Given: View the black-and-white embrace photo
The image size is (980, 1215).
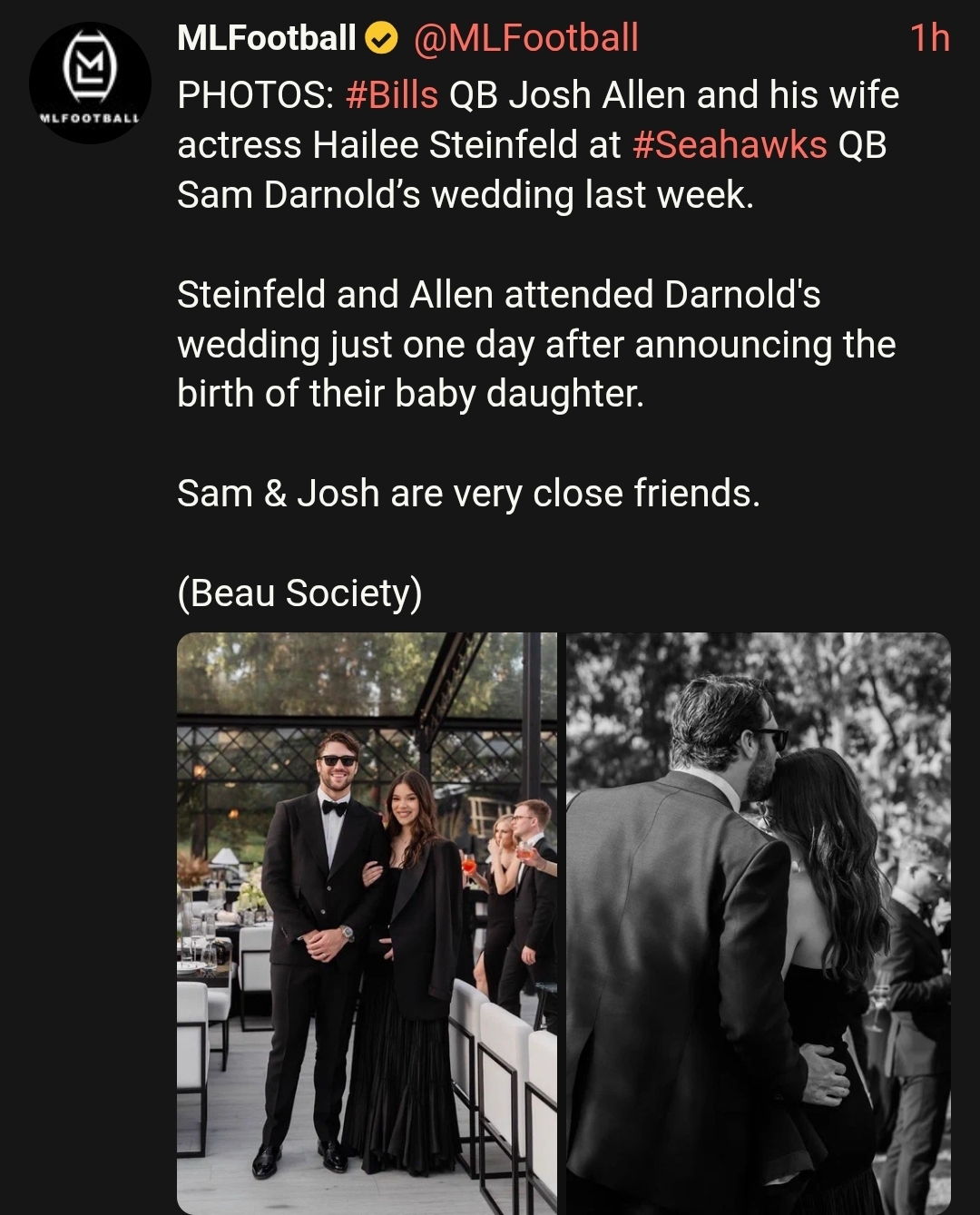Looking at the screenshot, I should [759, 923].
